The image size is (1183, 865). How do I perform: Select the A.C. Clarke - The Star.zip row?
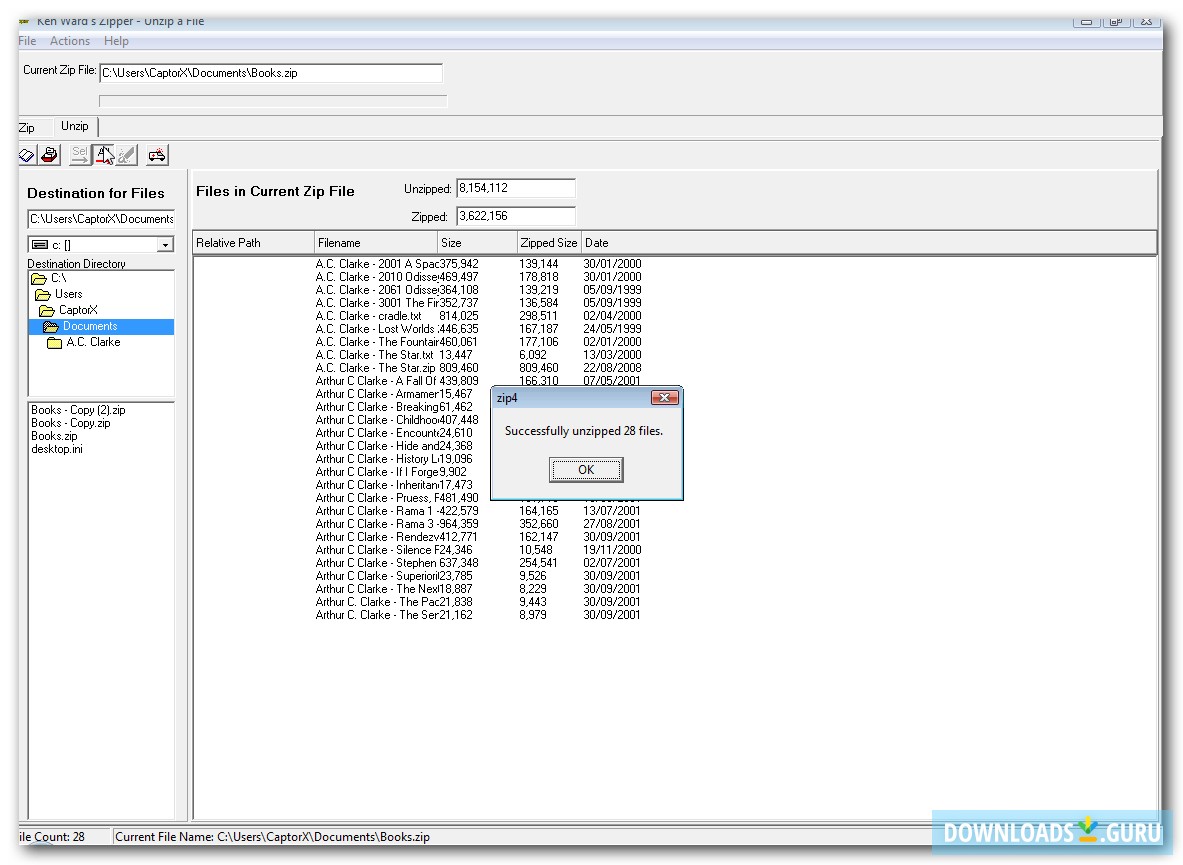[478, 368]
